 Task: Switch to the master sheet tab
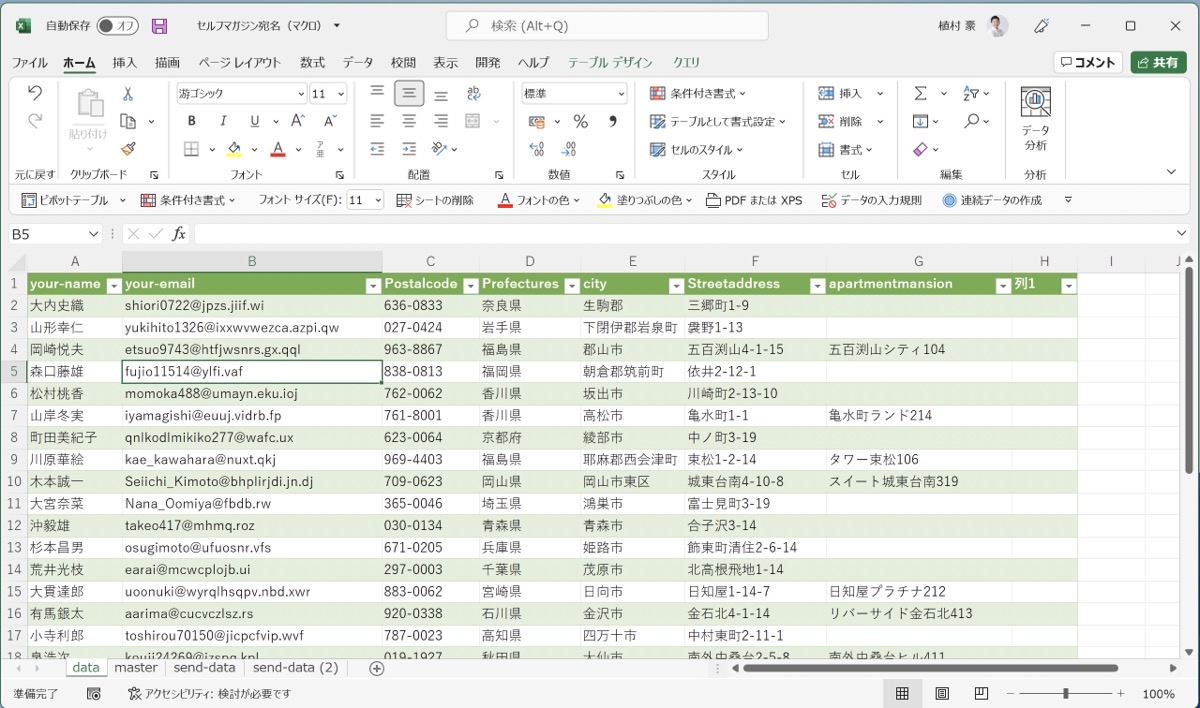(136, 668)
